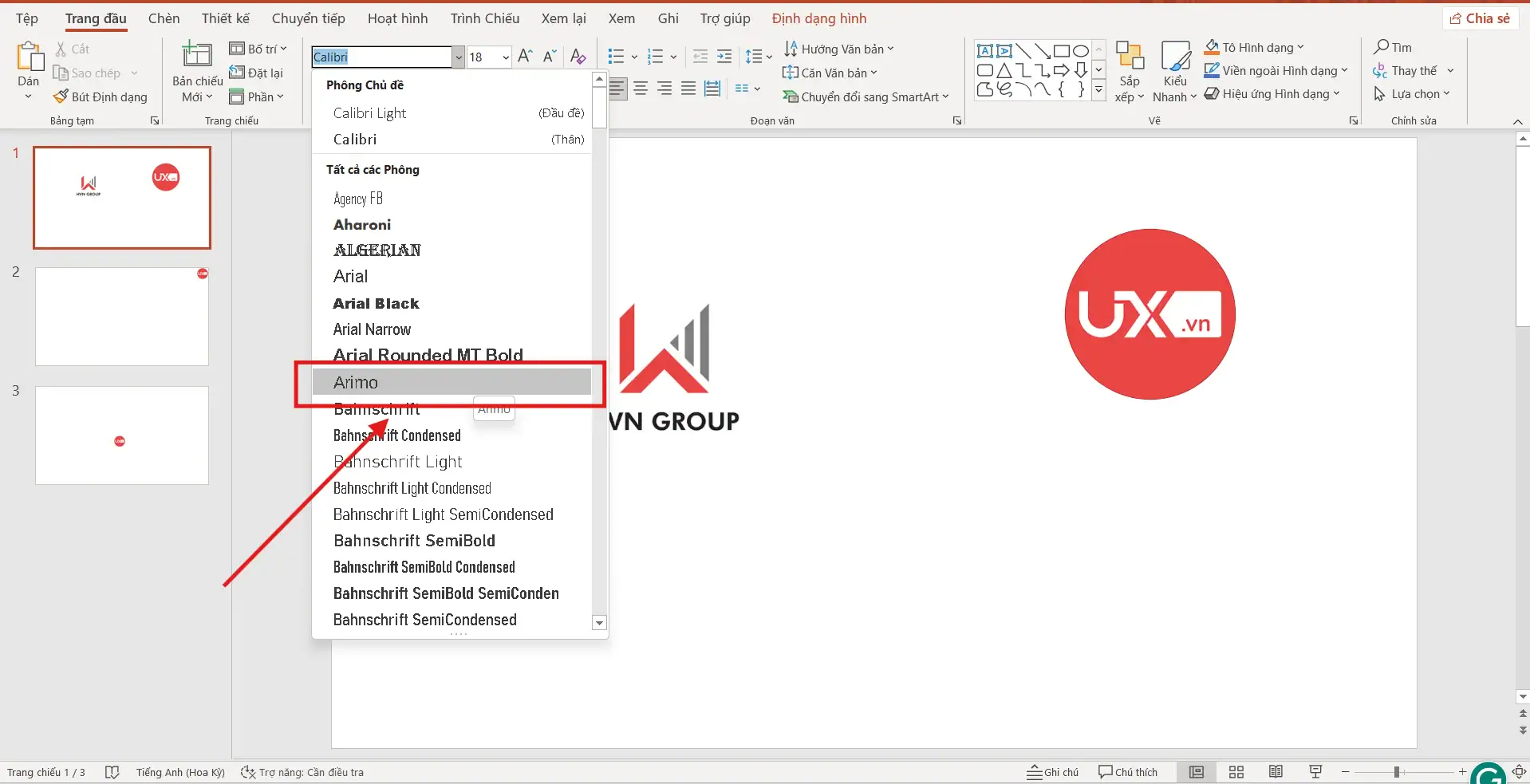Select the triangle shape in the gallery
This screenshot has width=1530, height=784.
click(x=1004, y=70)
